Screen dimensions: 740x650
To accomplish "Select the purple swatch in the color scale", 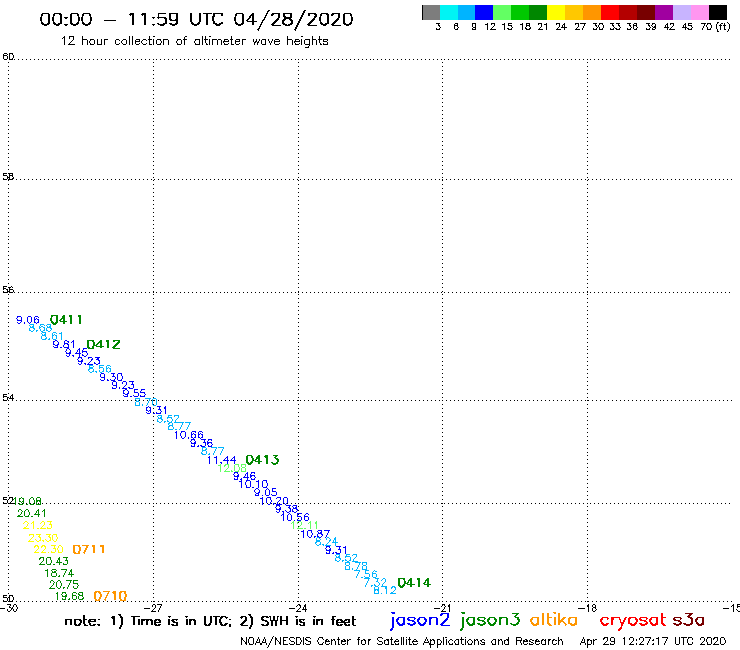I will pyautogui.click(x=664, y=12).
